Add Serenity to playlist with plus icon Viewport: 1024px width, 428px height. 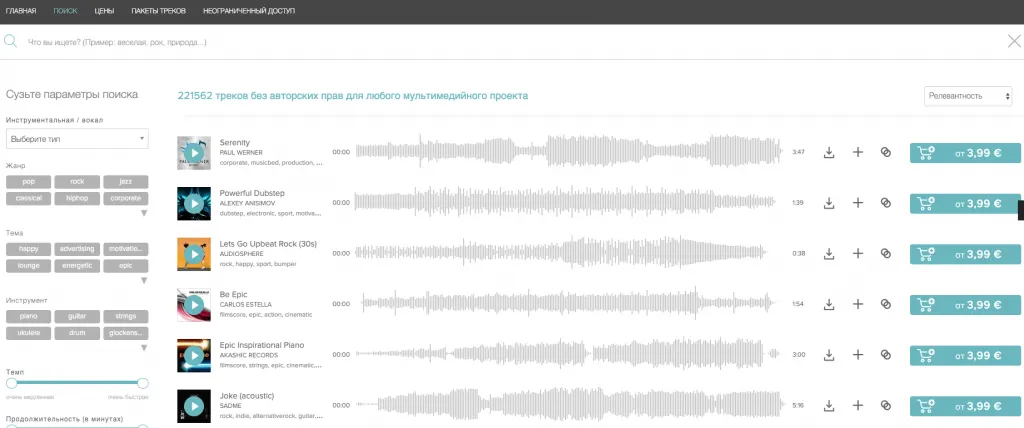858,152
